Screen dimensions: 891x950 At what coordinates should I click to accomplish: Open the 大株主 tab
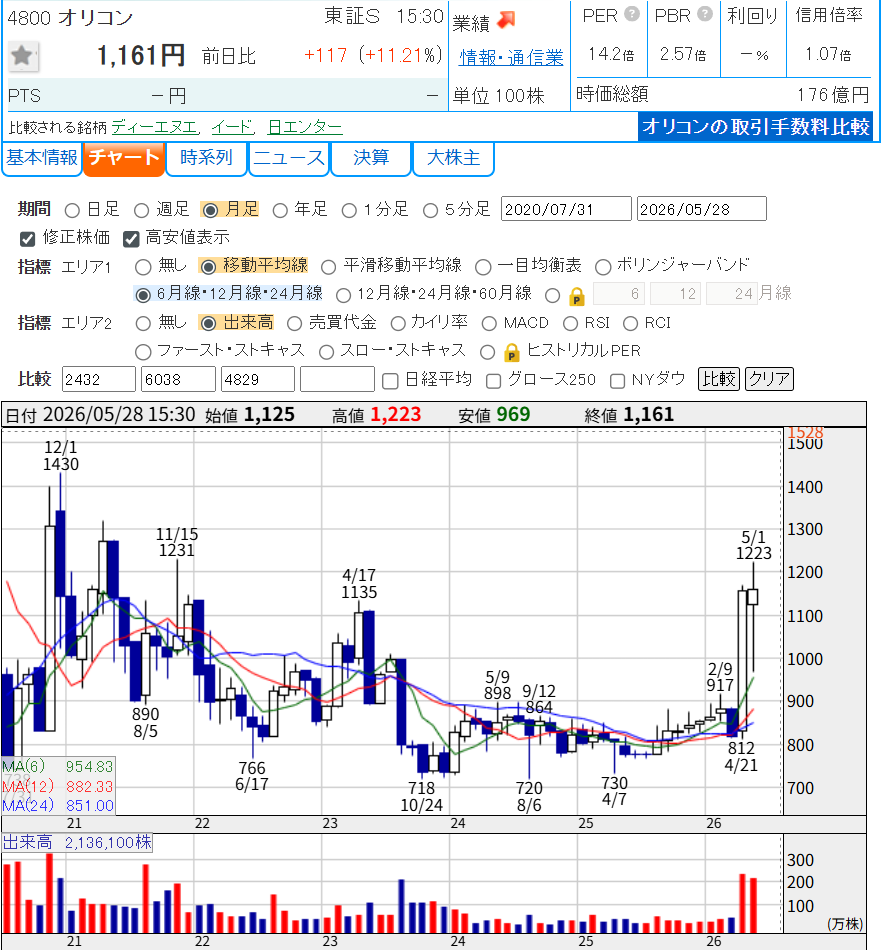click(x=453, y=158)
